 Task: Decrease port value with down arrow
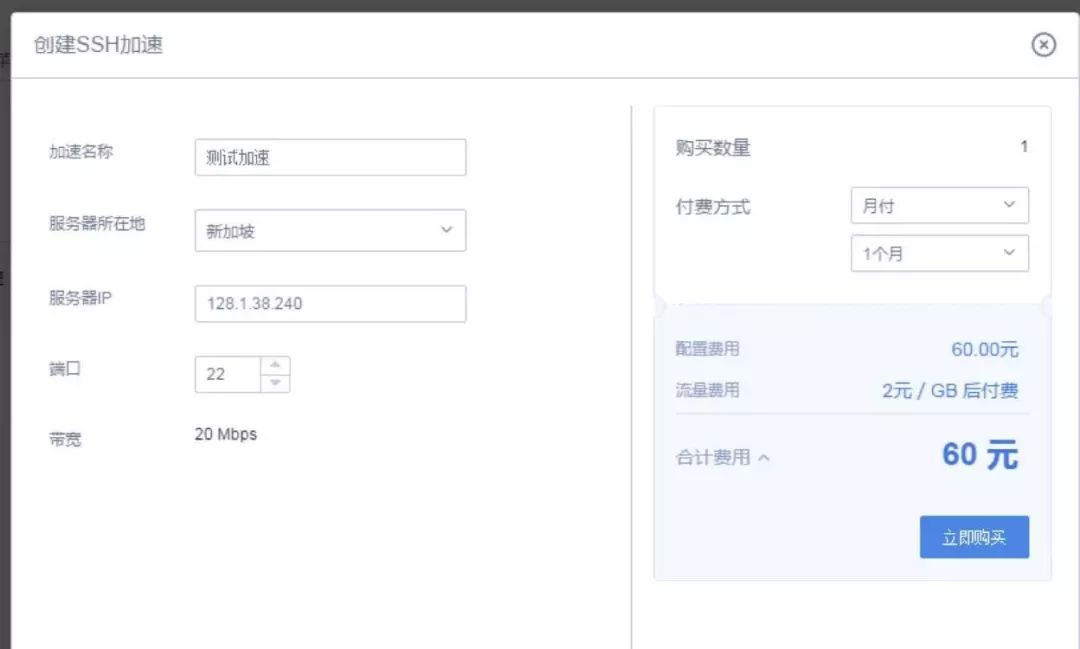(x=276, y=383)
